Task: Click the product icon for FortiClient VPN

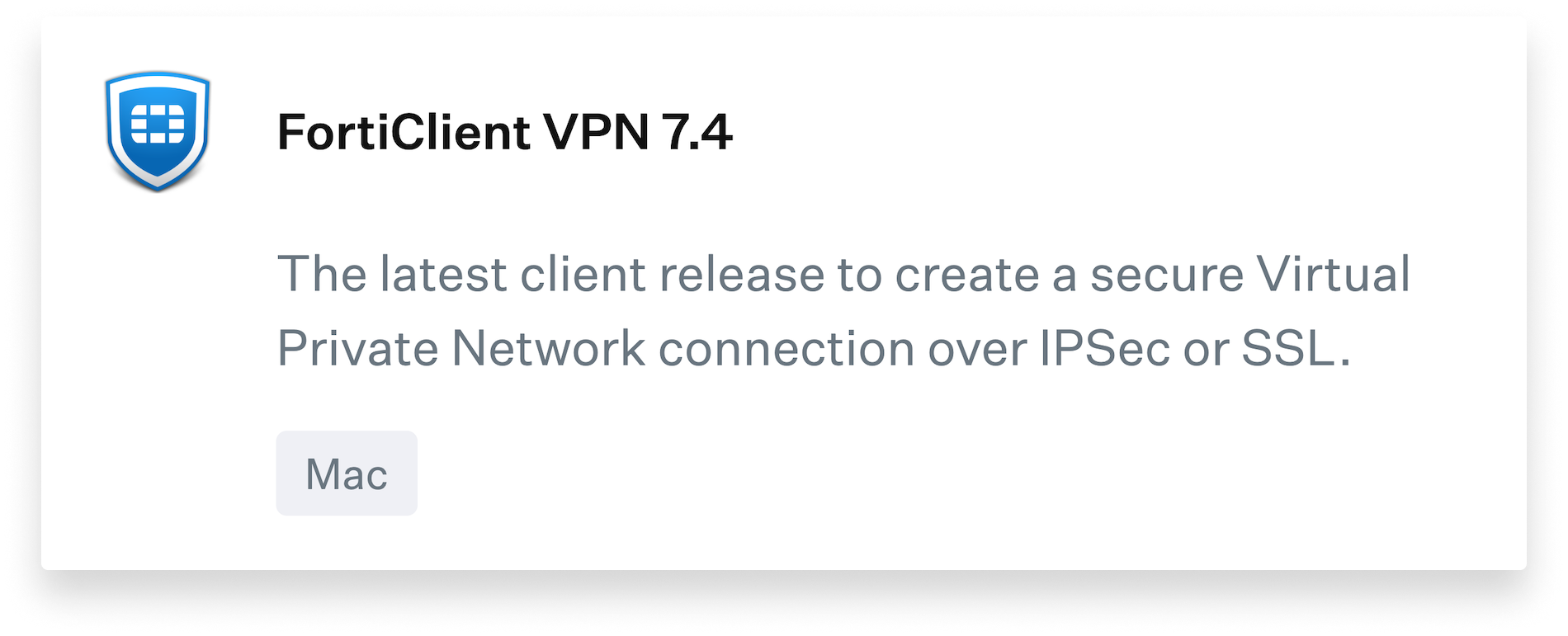Action: coord(158,130)
